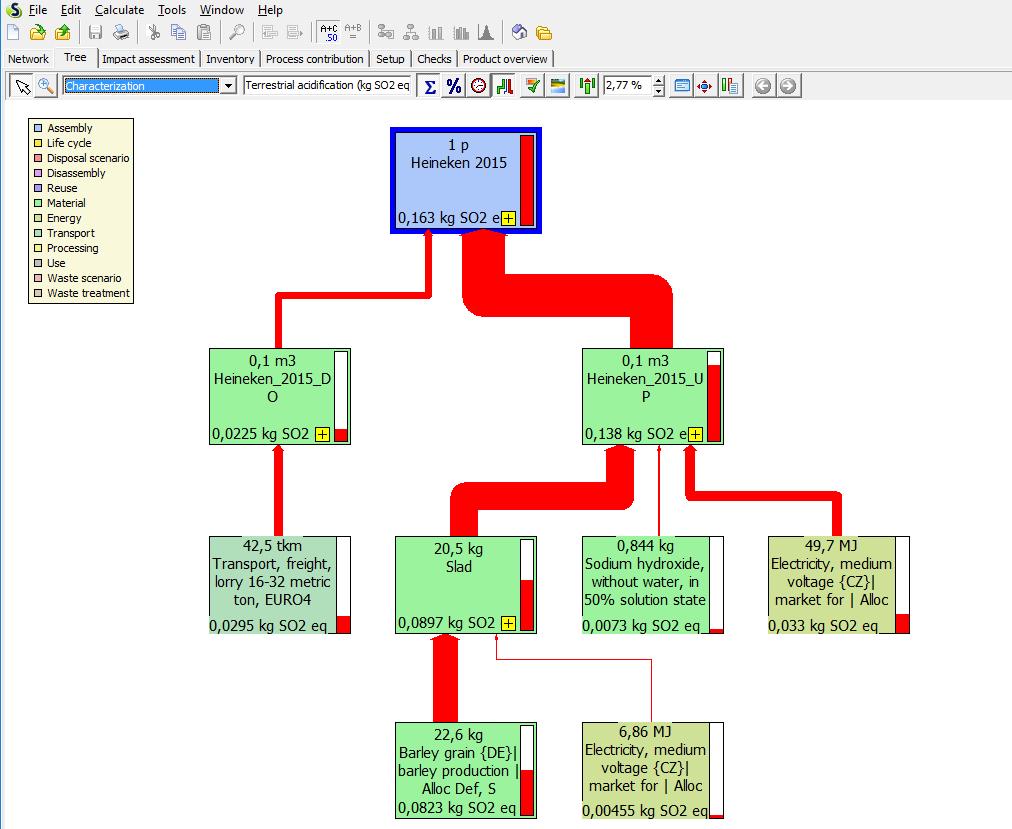Switch to the Inventory tab
This screenshot has height=829, width=1012.
230,59
